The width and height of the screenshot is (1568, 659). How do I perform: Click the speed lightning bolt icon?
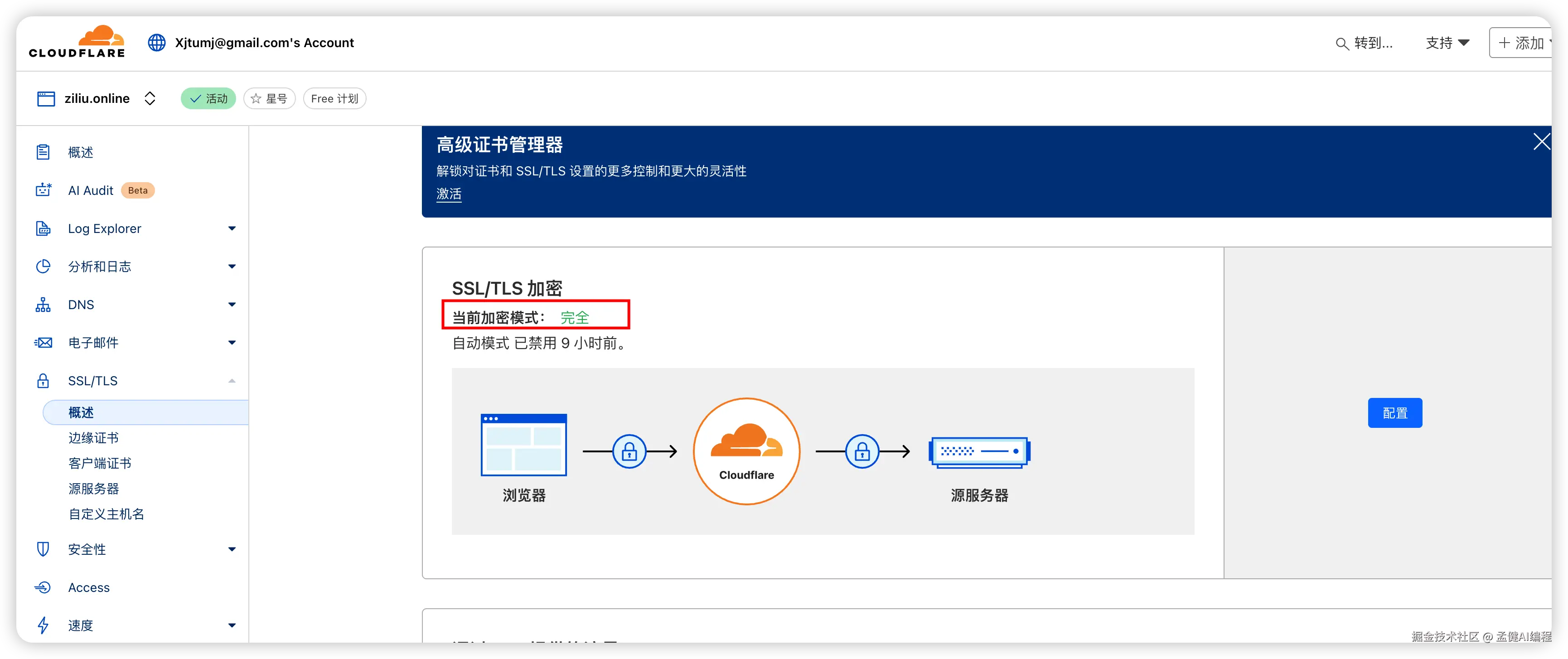point(43,625)
